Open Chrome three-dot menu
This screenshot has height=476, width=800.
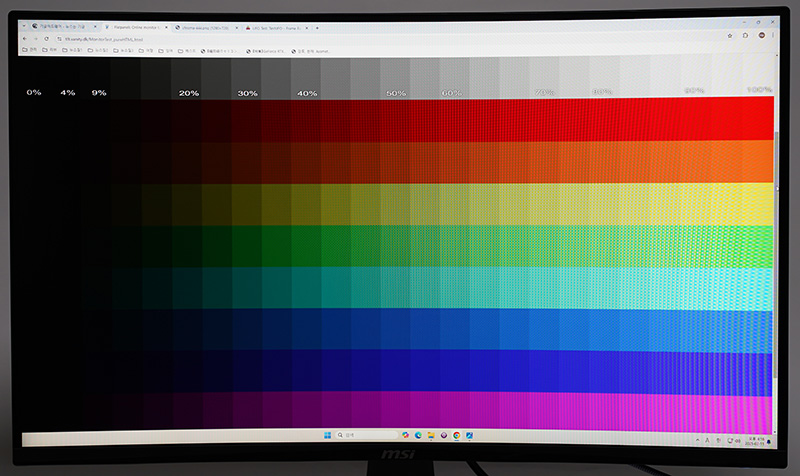[x=772, y=35]
